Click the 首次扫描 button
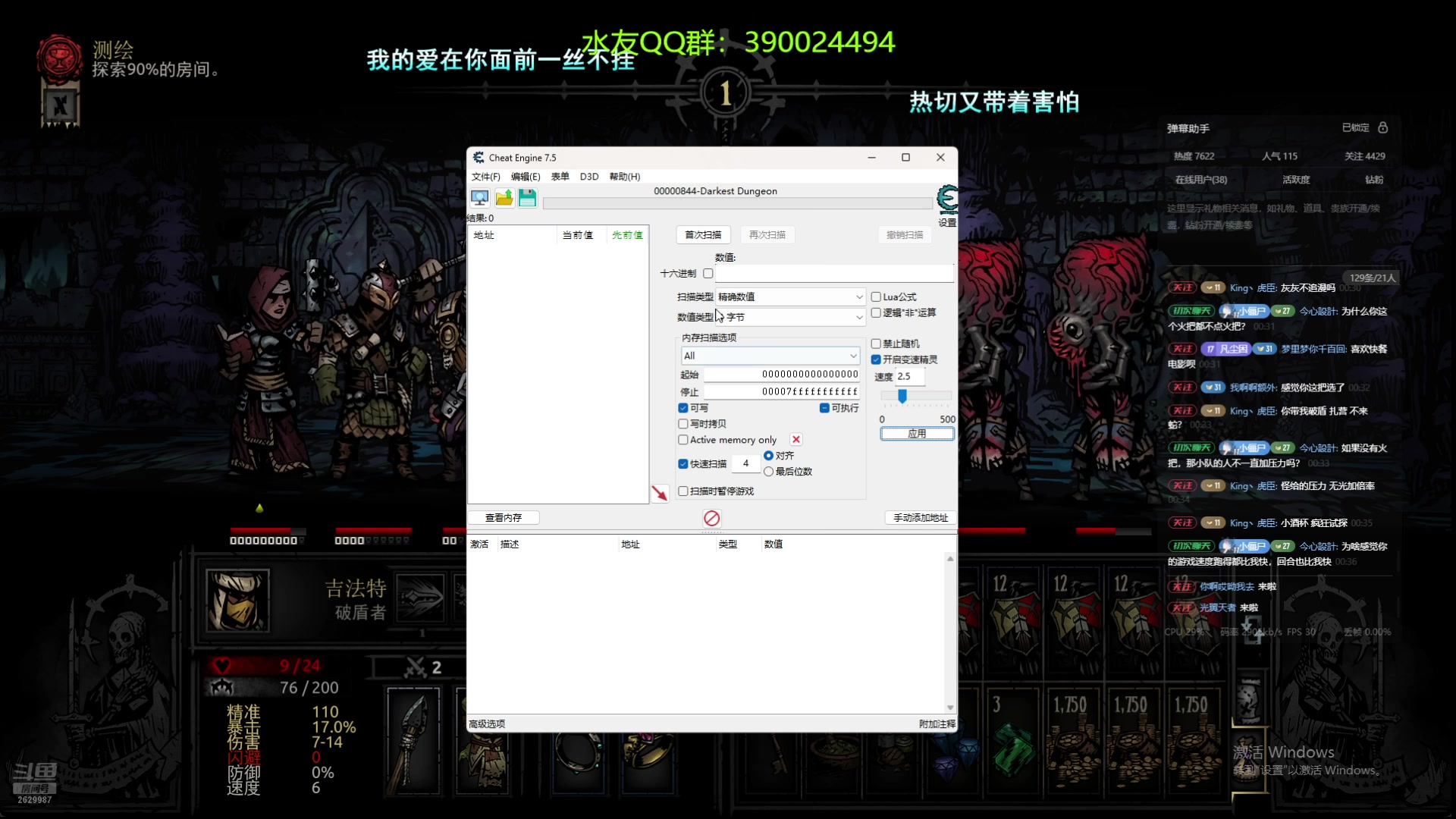Viewport: 1456px width, 819px height. click(703, 235)
